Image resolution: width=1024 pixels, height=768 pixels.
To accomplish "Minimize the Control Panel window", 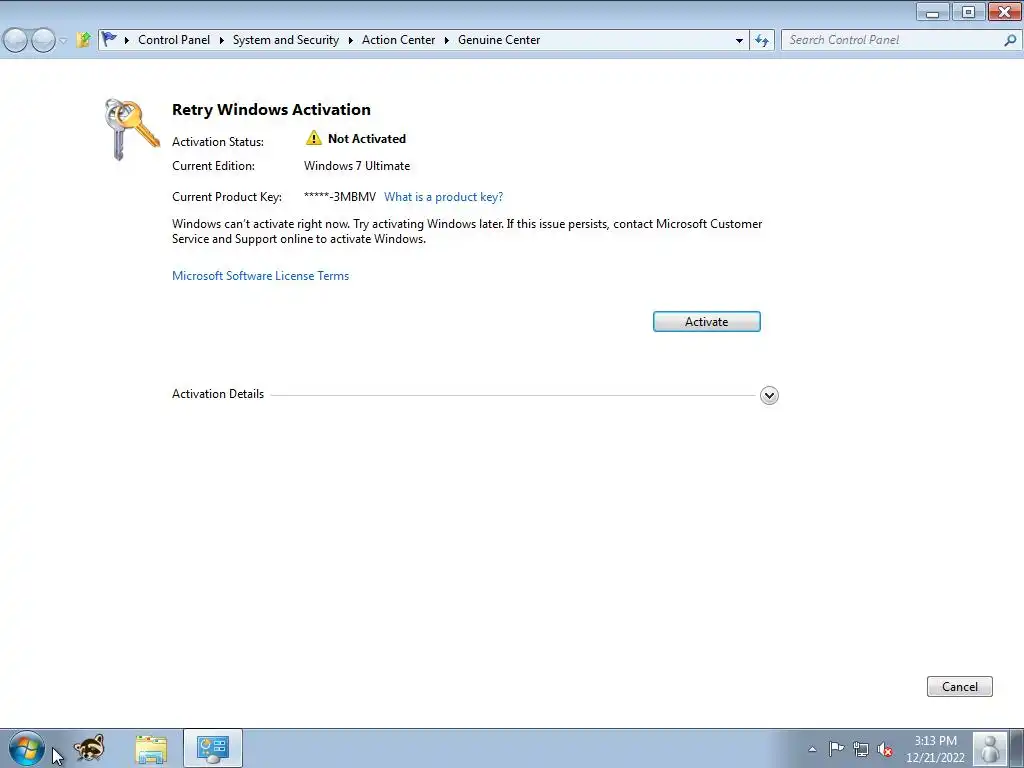I will [933, 12].
